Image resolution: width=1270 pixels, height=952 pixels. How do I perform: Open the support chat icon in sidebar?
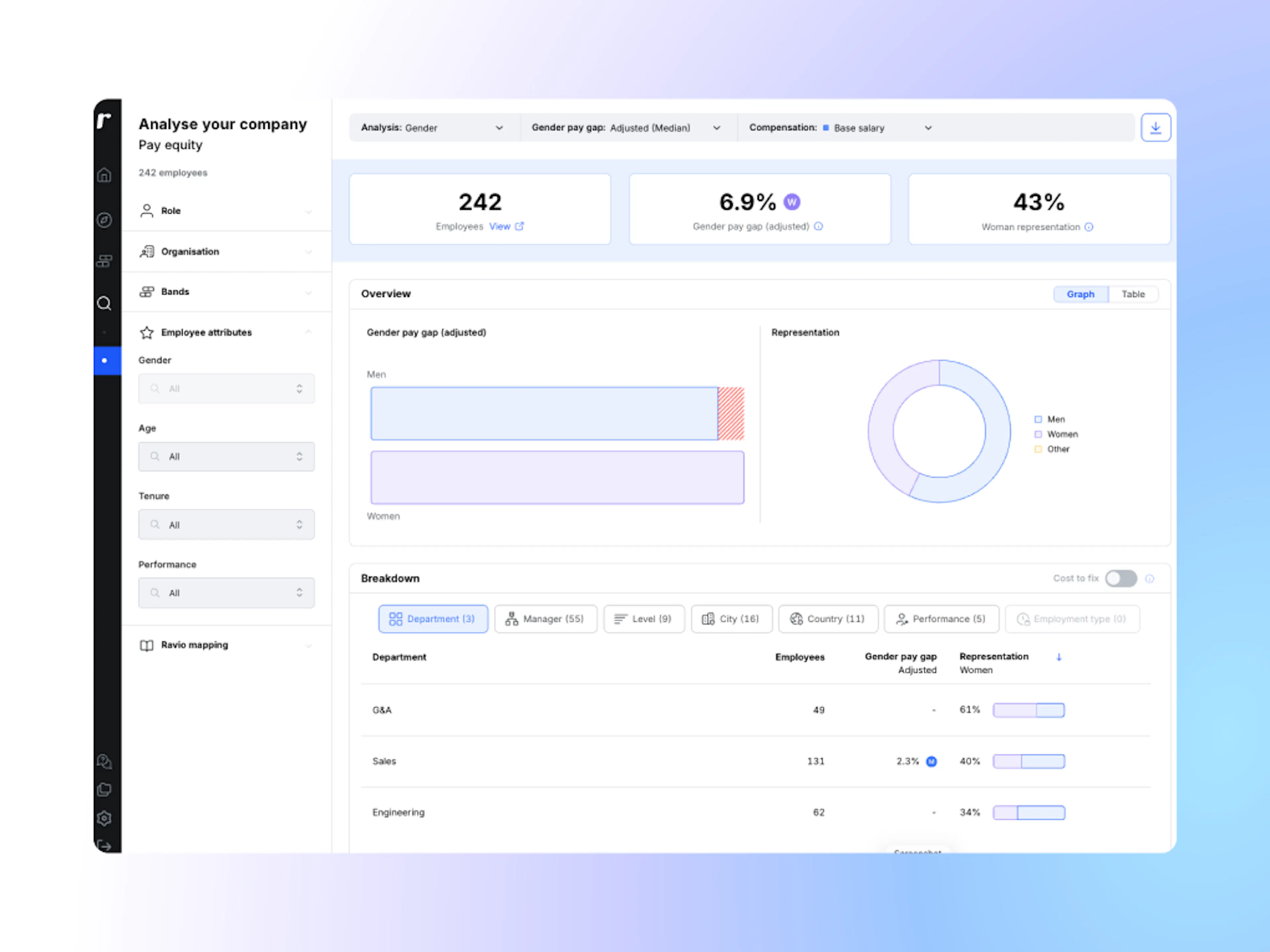tap(104, 761)
